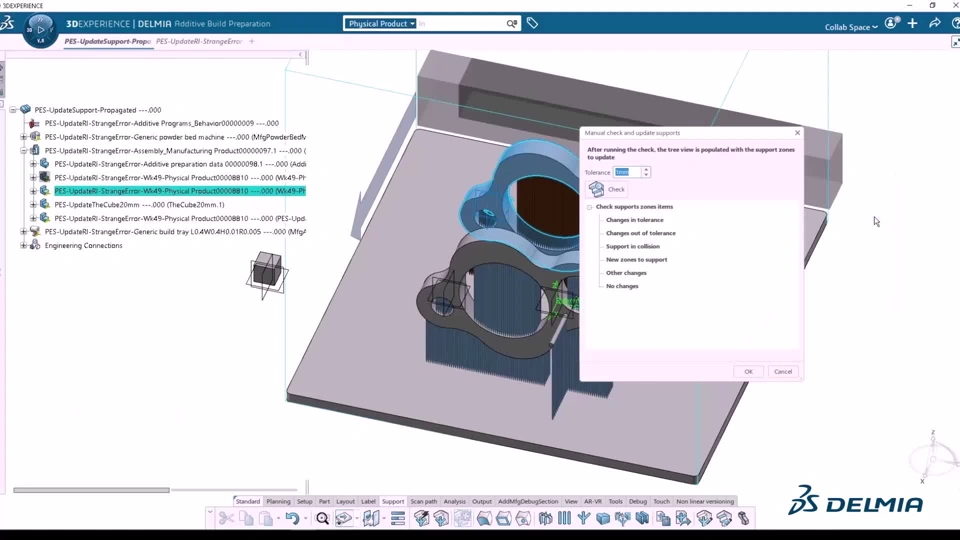The width and height of the screenshot is (960, 540).
Task: Click the tree panel horizontal scrollbar
Action: click(91, 490)
